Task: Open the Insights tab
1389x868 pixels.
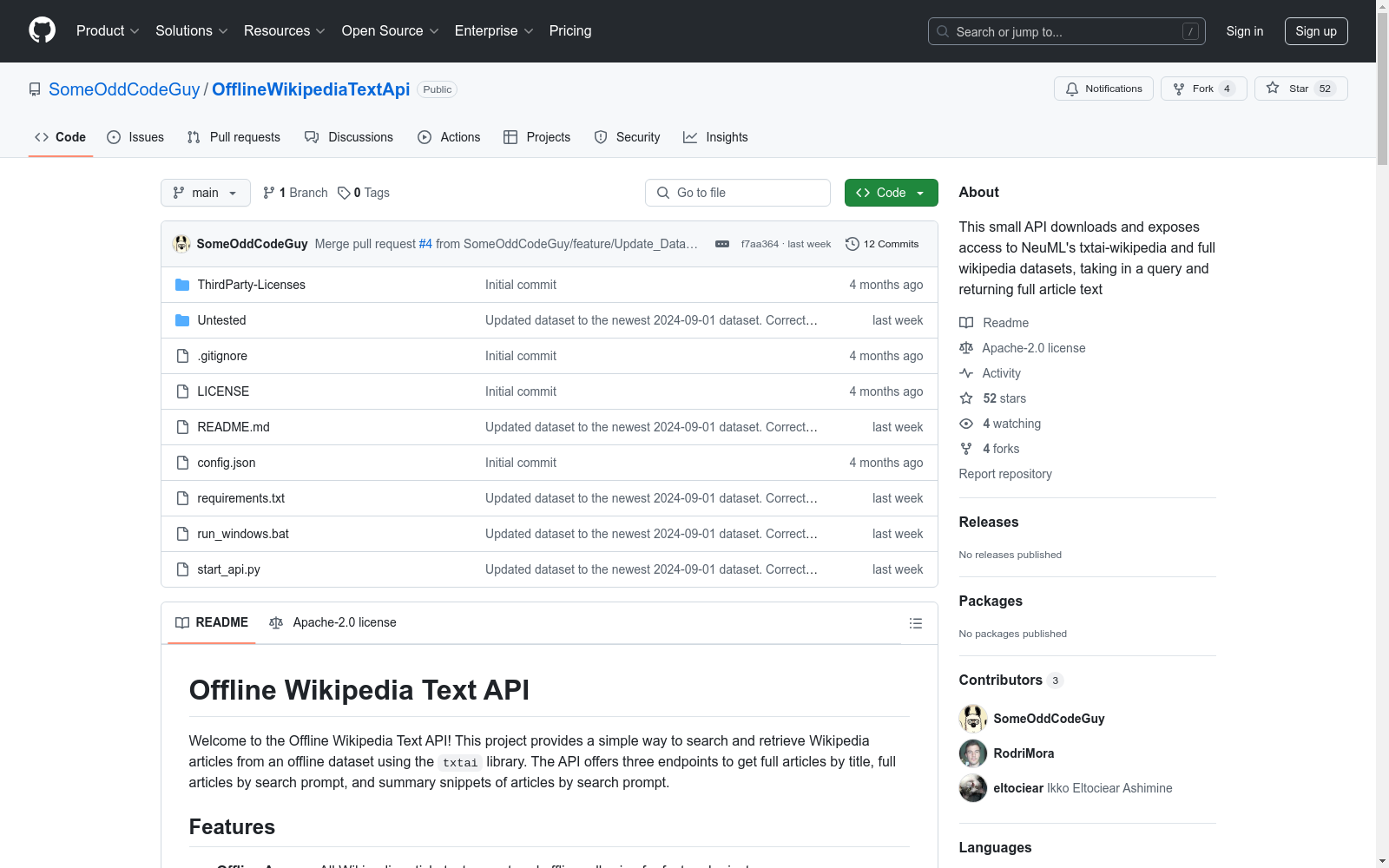Action: [x=715, y=137]
